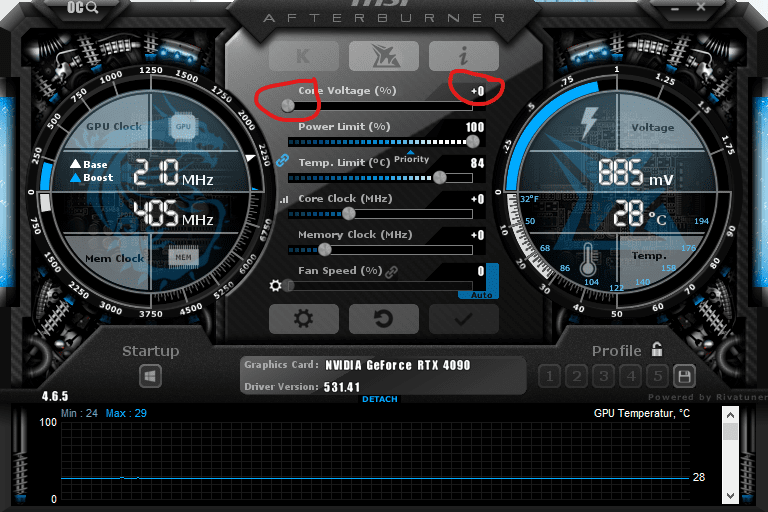Open the OC Scanner search icon
This screenshot has height=512, width=768.
[82, 7]
